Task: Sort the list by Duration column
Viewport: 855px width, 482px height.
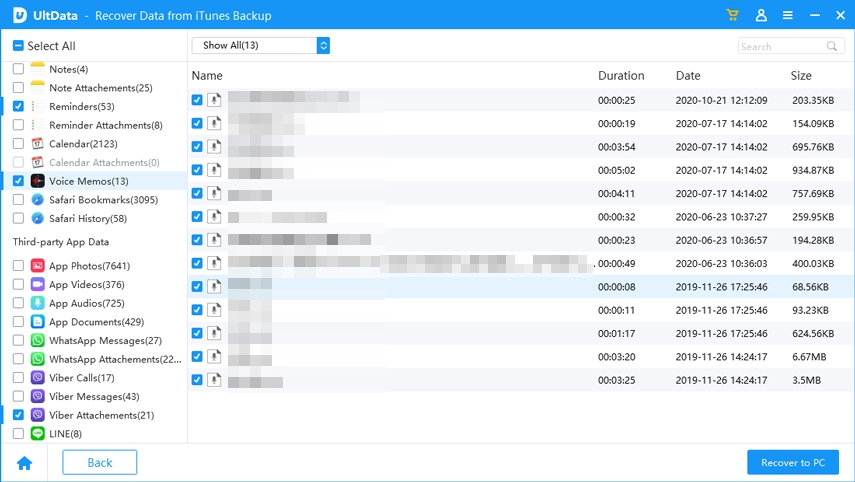Action: click(620, 76)
